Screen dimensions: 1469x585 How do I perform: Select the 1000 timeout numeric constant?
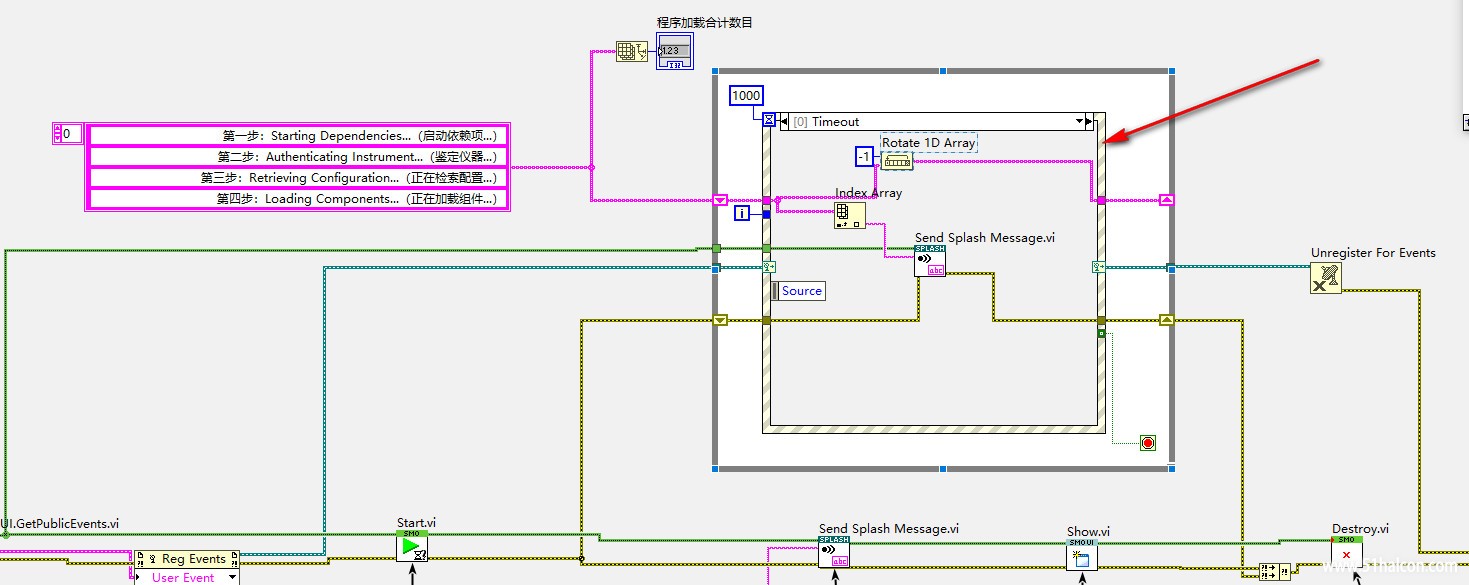(x=746, y=96)
